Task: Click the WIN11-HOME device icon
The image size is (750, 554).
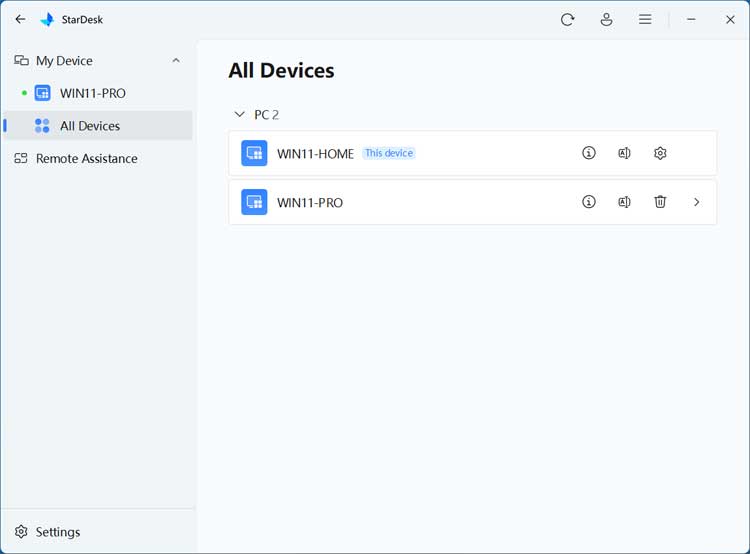Action: pos(254,153)
